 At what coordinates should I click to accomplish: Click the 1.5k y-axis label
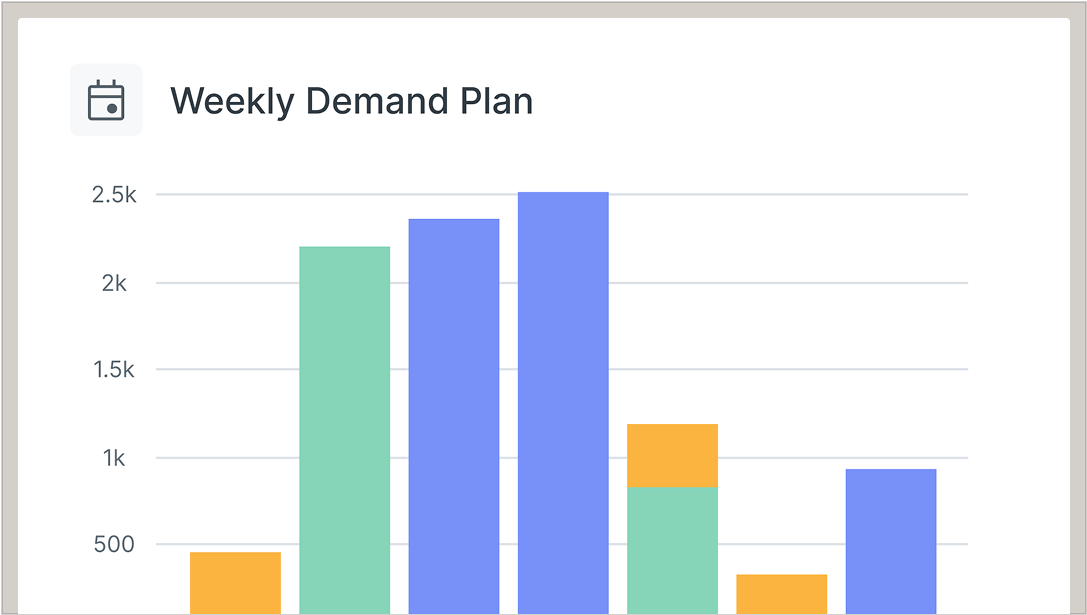pyautogui.click(x=114, y=370)
